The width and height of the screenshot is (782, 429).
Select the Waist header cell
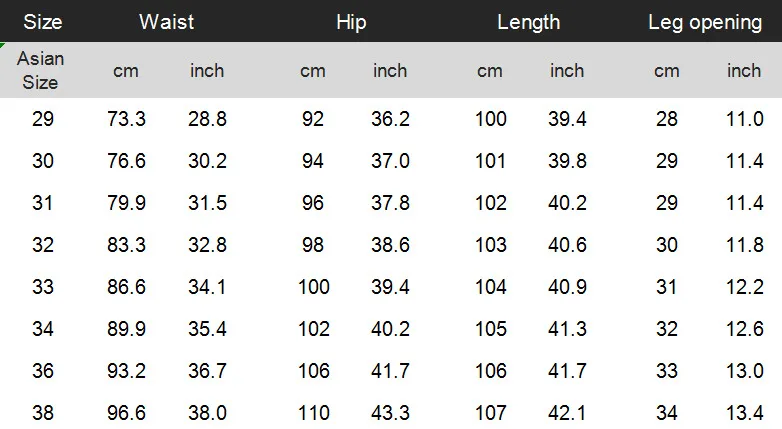(x=167, y=22)
